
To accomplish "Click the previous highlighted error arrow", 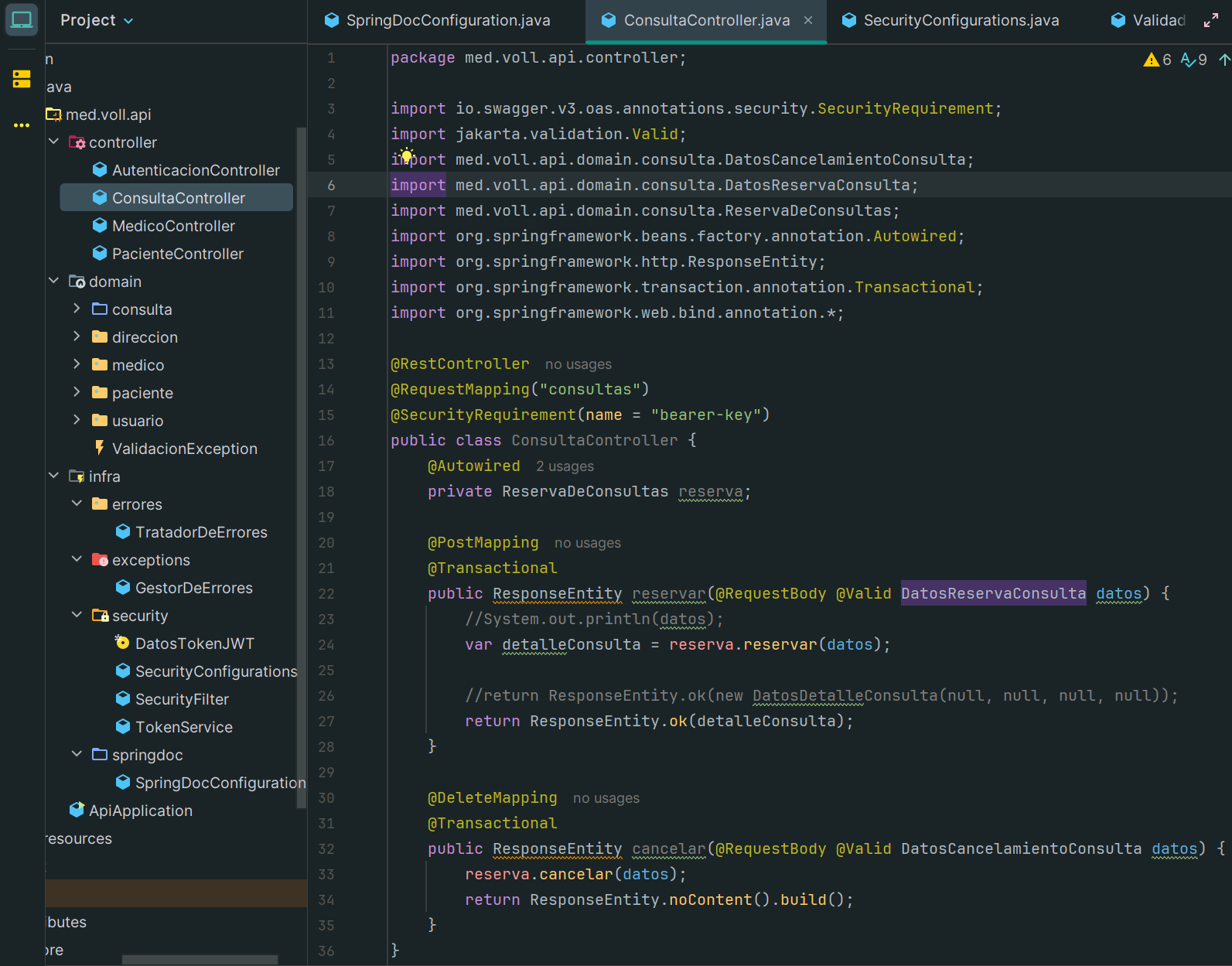I will coord(1224,60).
